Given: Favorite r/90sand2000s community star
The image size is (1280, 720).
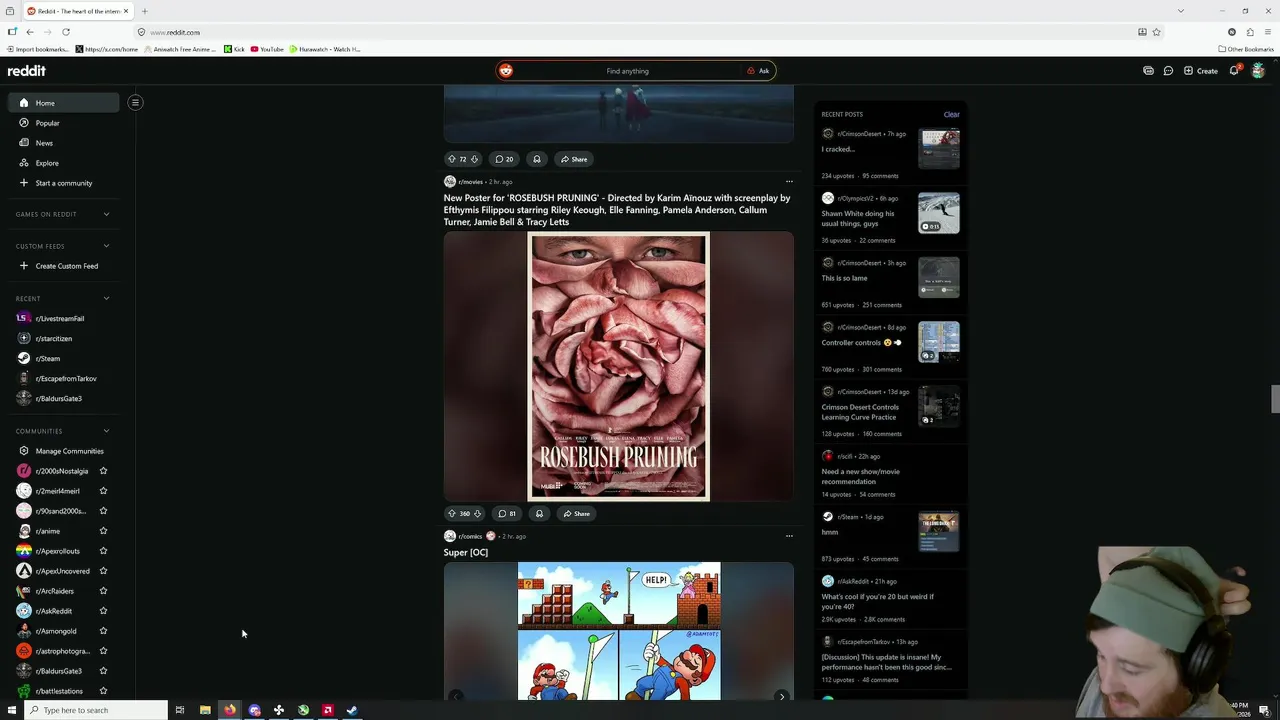Looking at the screenshot, I should pyautogui.click(x=103, y=511).
